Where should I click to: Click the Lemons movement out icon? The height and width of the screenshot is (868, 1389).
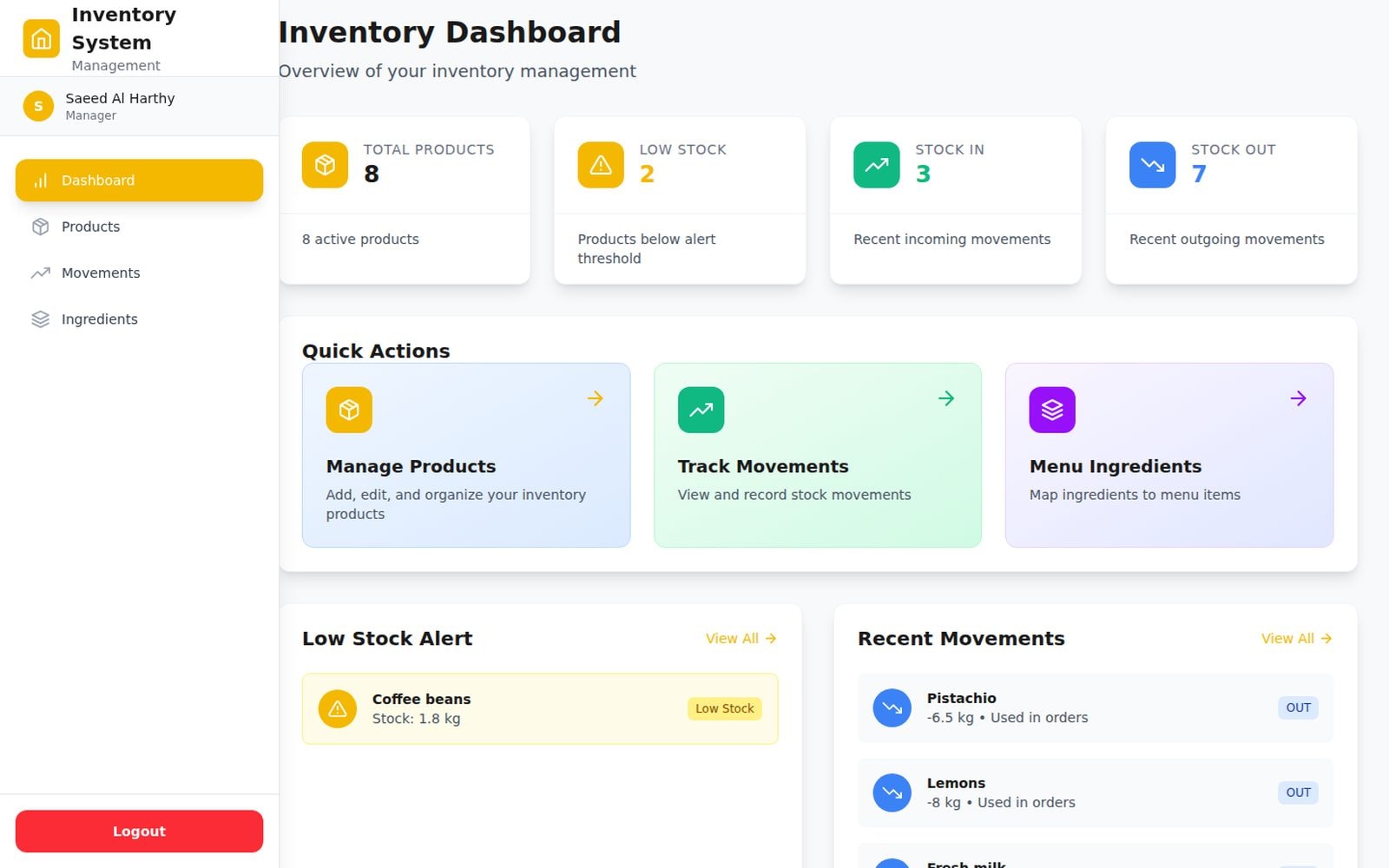click(892, 792)
